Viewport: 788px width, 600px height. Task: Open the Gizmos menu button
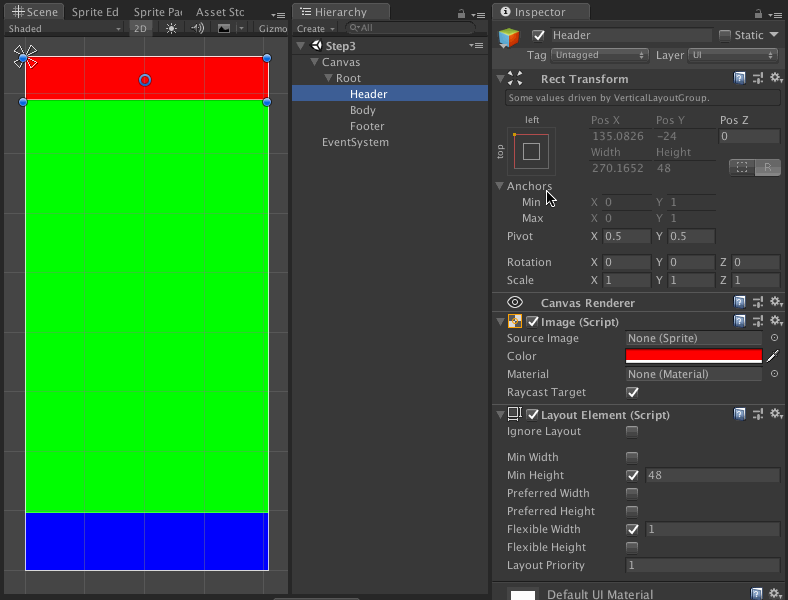click(273, 29)
